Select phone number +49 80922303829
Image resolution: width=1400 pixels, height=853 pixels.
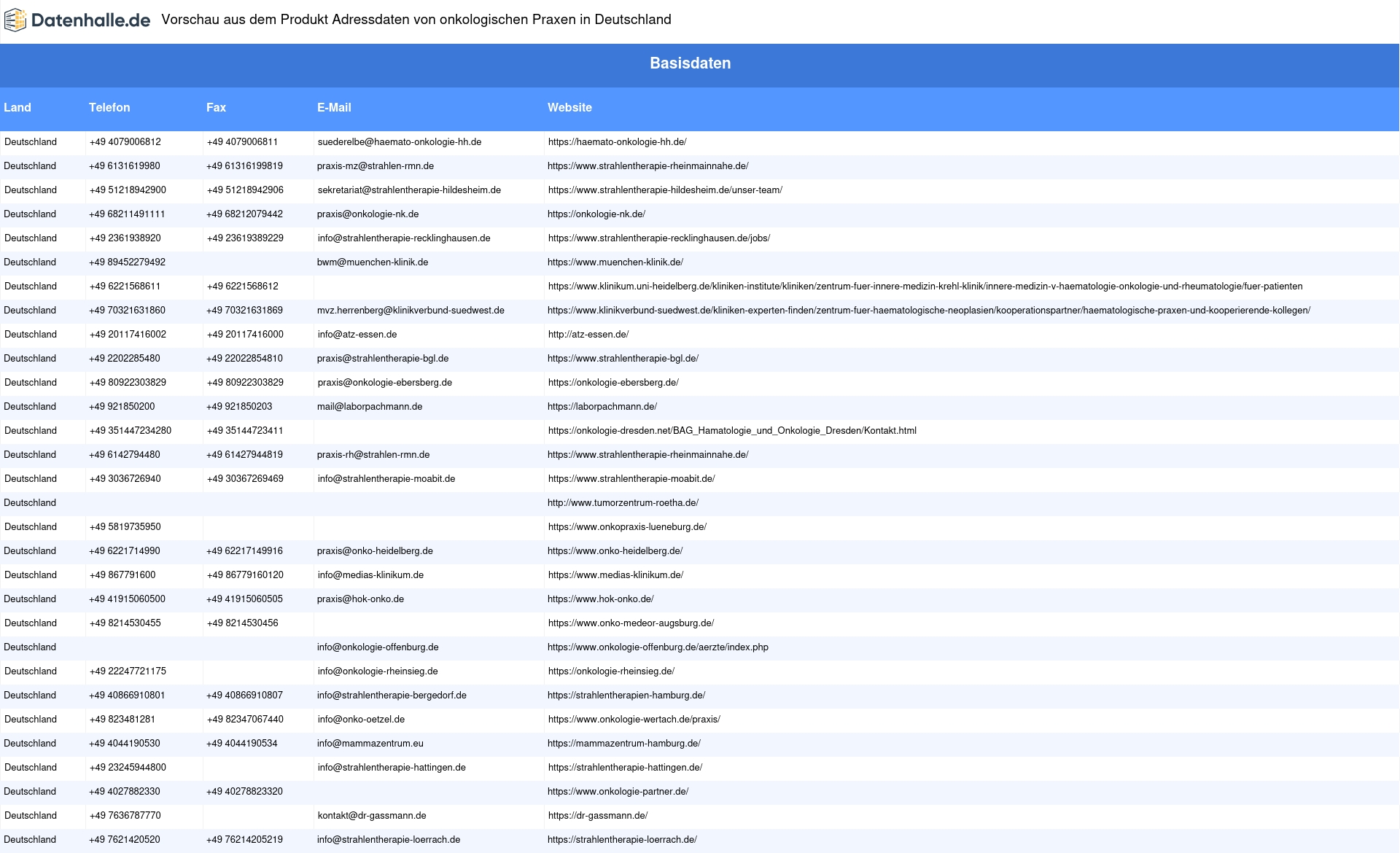click(128, 383)
